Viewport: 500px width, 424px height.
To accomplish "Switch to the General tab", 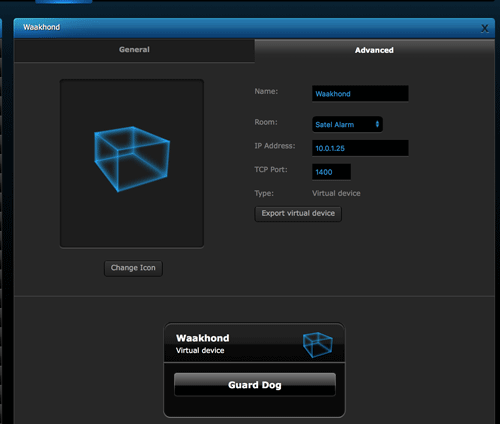I will (134, 50).
